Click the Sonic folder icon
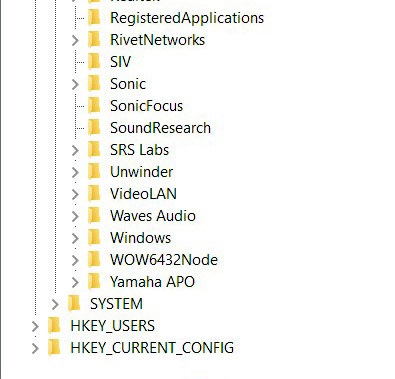The image size is (395, 379). [94, 83]
